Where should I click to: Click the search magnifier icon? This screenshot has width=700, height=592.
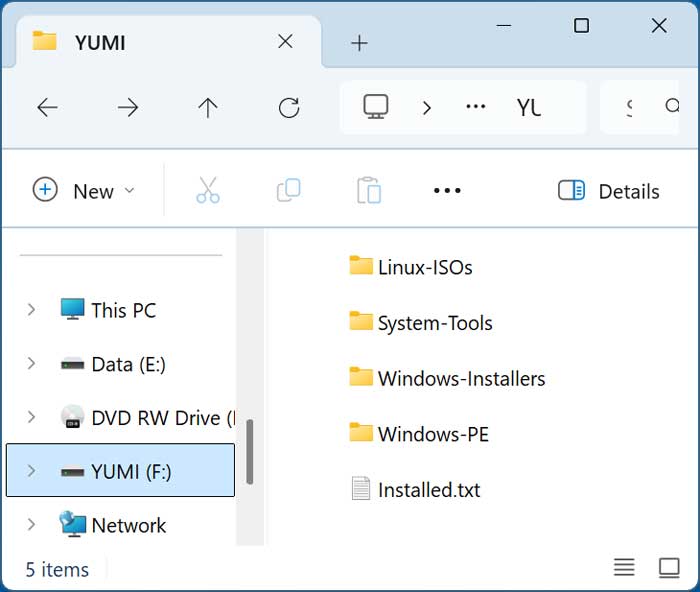(x=672, y=106)
